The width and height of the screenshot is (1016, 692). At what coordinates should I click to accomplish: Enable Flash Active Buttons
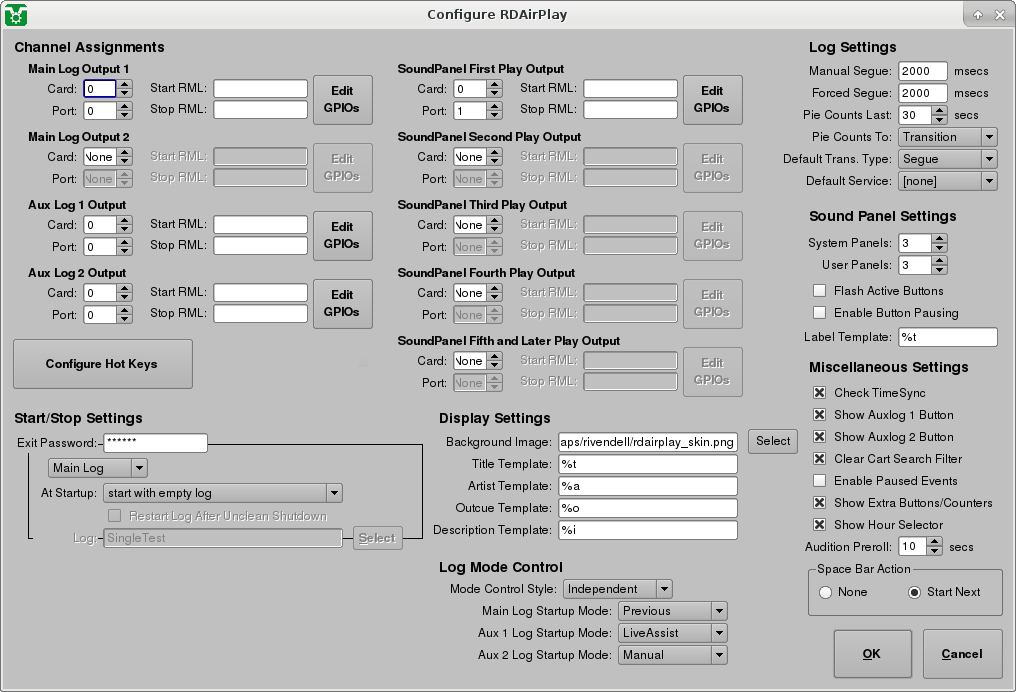(x=819, y=291)
